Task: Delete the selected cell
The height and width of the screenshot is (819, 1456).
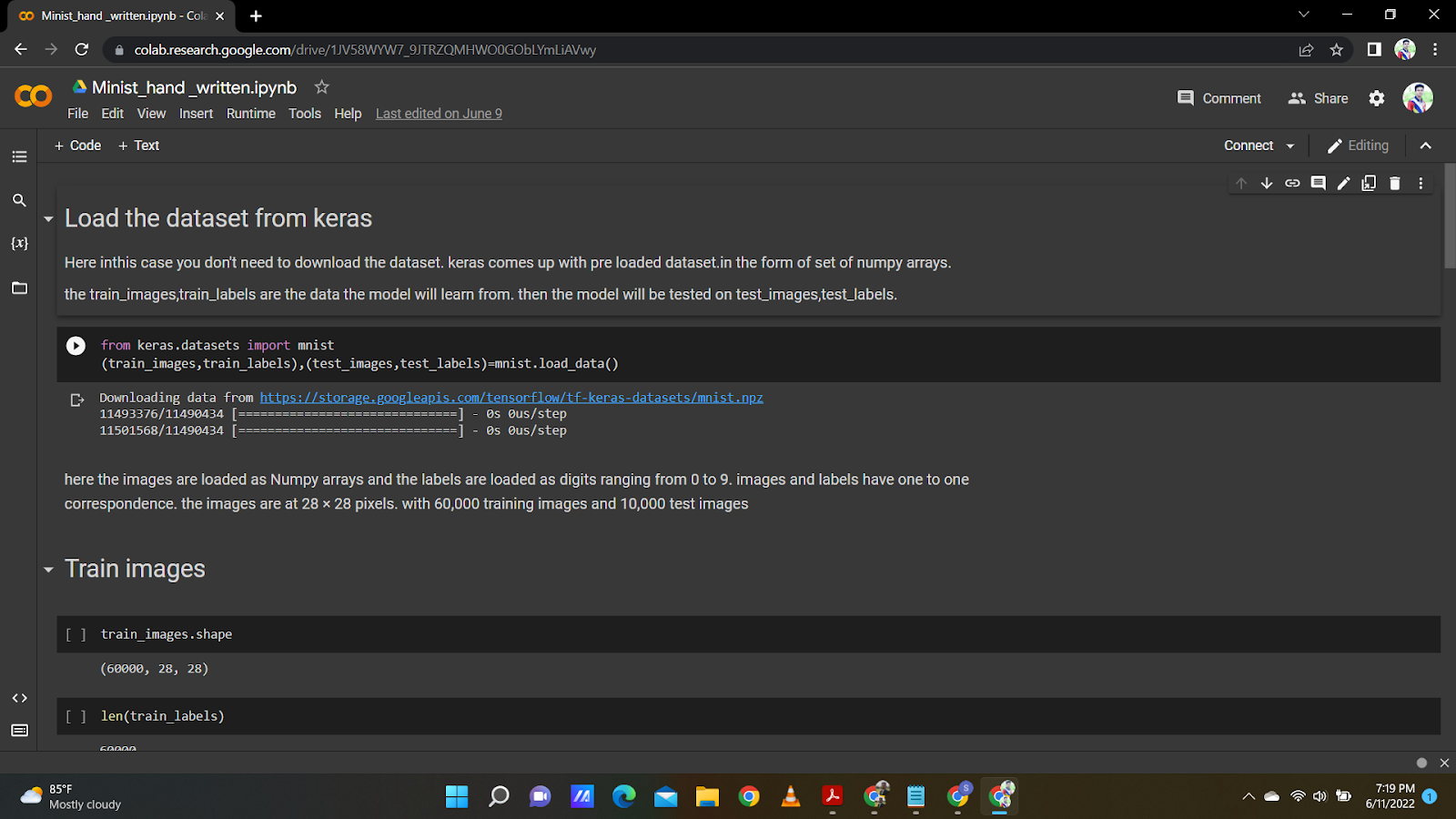Action: coord(1395,183)
